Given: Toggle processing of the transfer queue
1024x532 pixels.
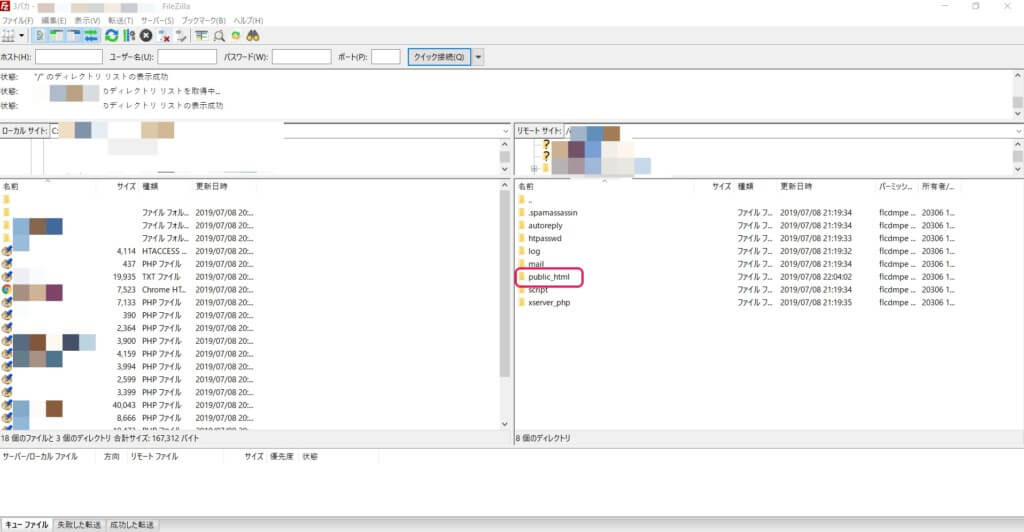Looking at the screenshot, I should coord(129,36).
